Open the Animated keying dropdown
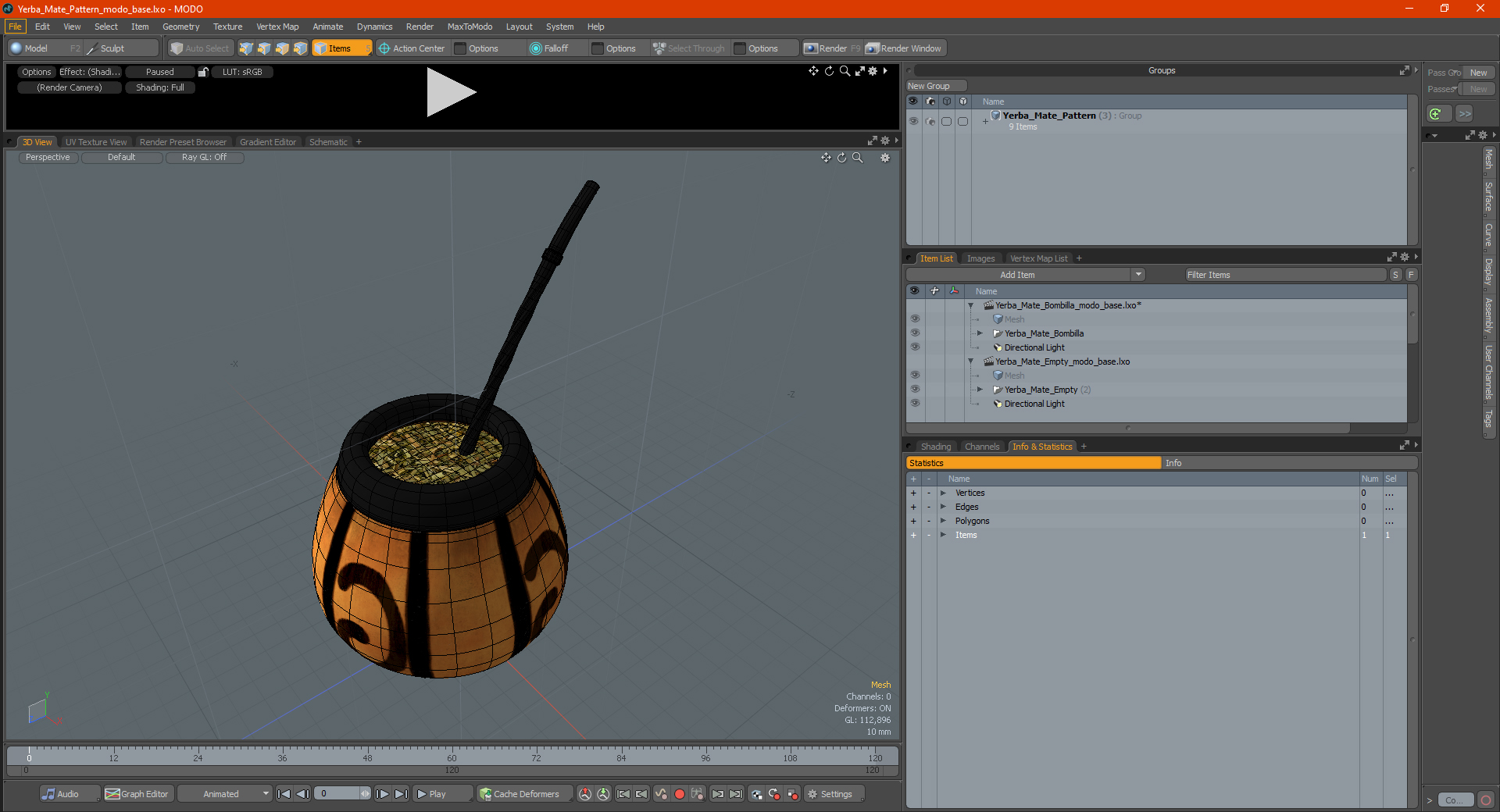Image resolution: width=1500 pixels, height=812 pixels. click(225, 794)
